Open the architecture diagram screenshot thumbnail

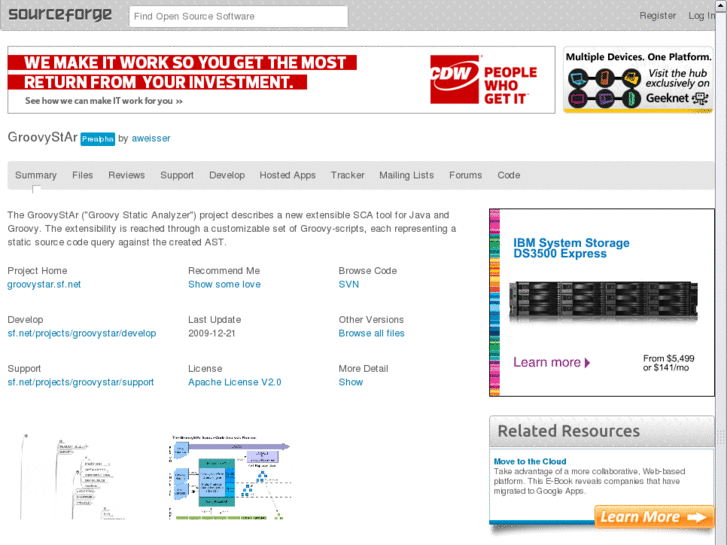coord(231,477)
